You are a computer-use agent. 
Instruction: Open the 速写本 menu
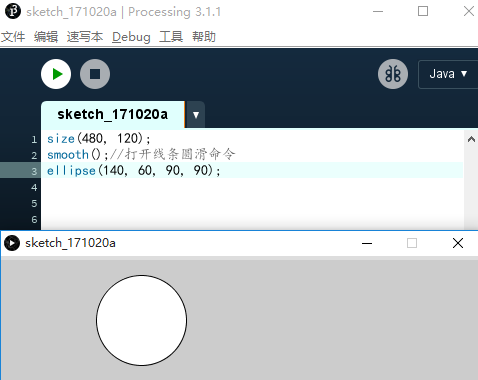coord(85,37)
